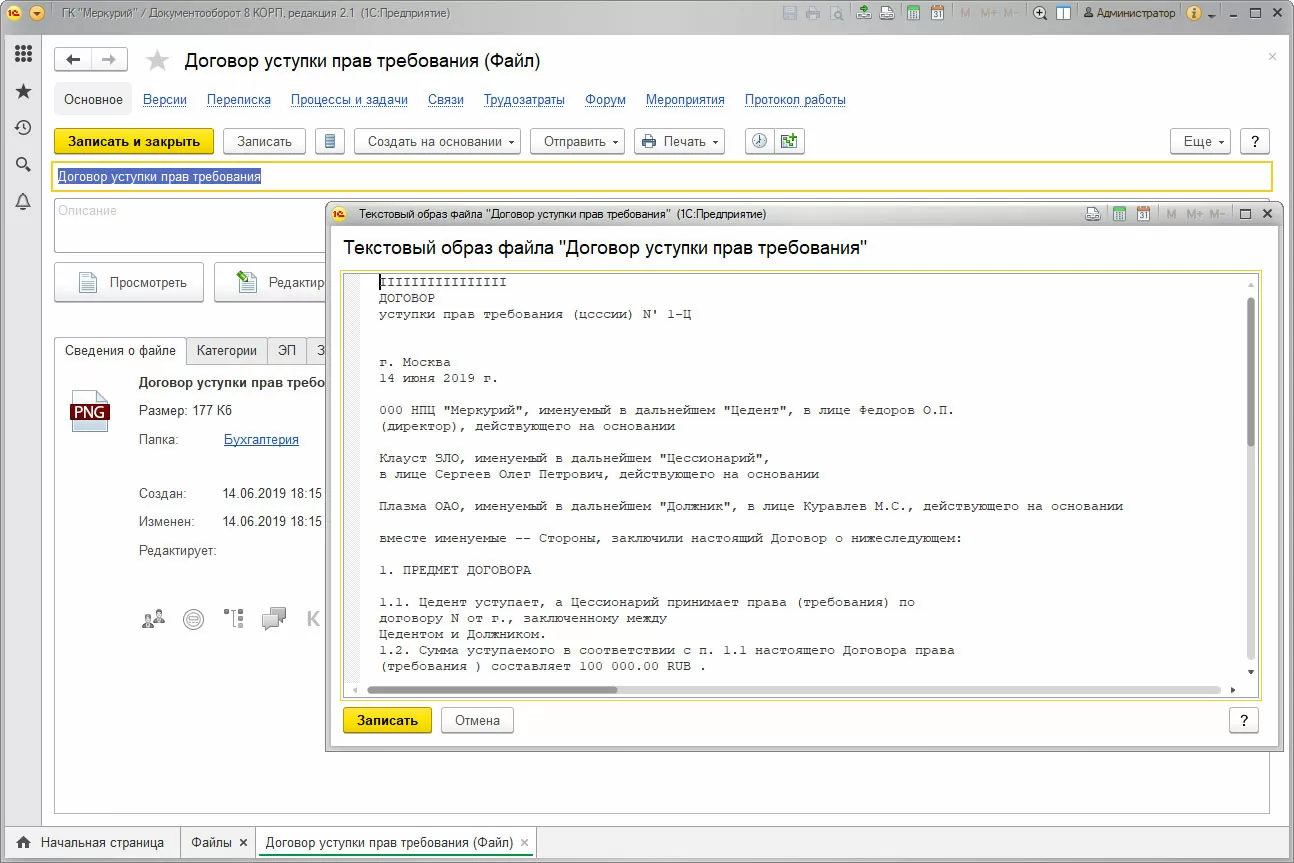
Task: Click the file name input field
Action: pyautogui.click(x=662, y=177)
